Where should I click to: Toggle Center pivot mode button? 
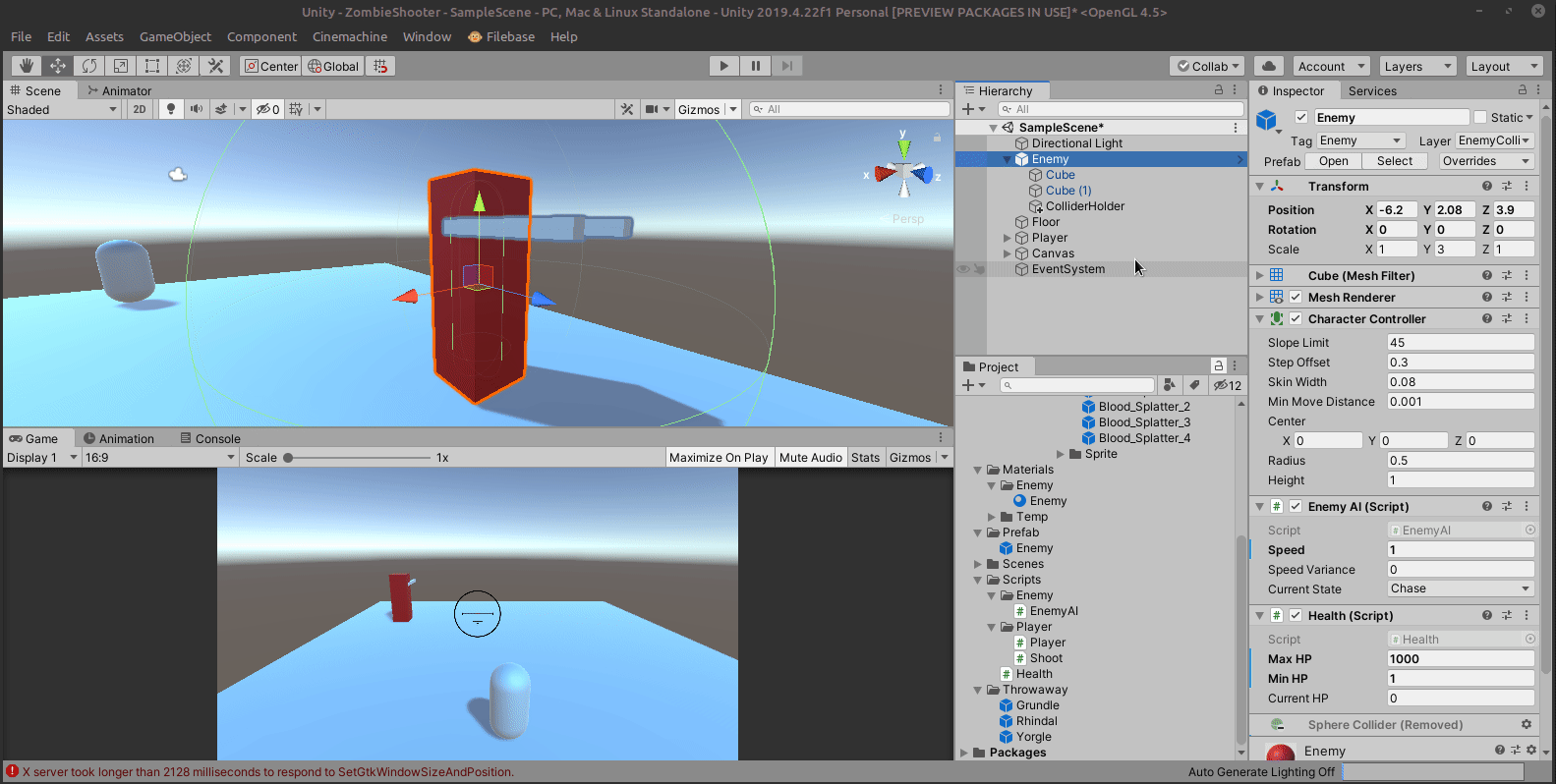[x=271, y=66]
